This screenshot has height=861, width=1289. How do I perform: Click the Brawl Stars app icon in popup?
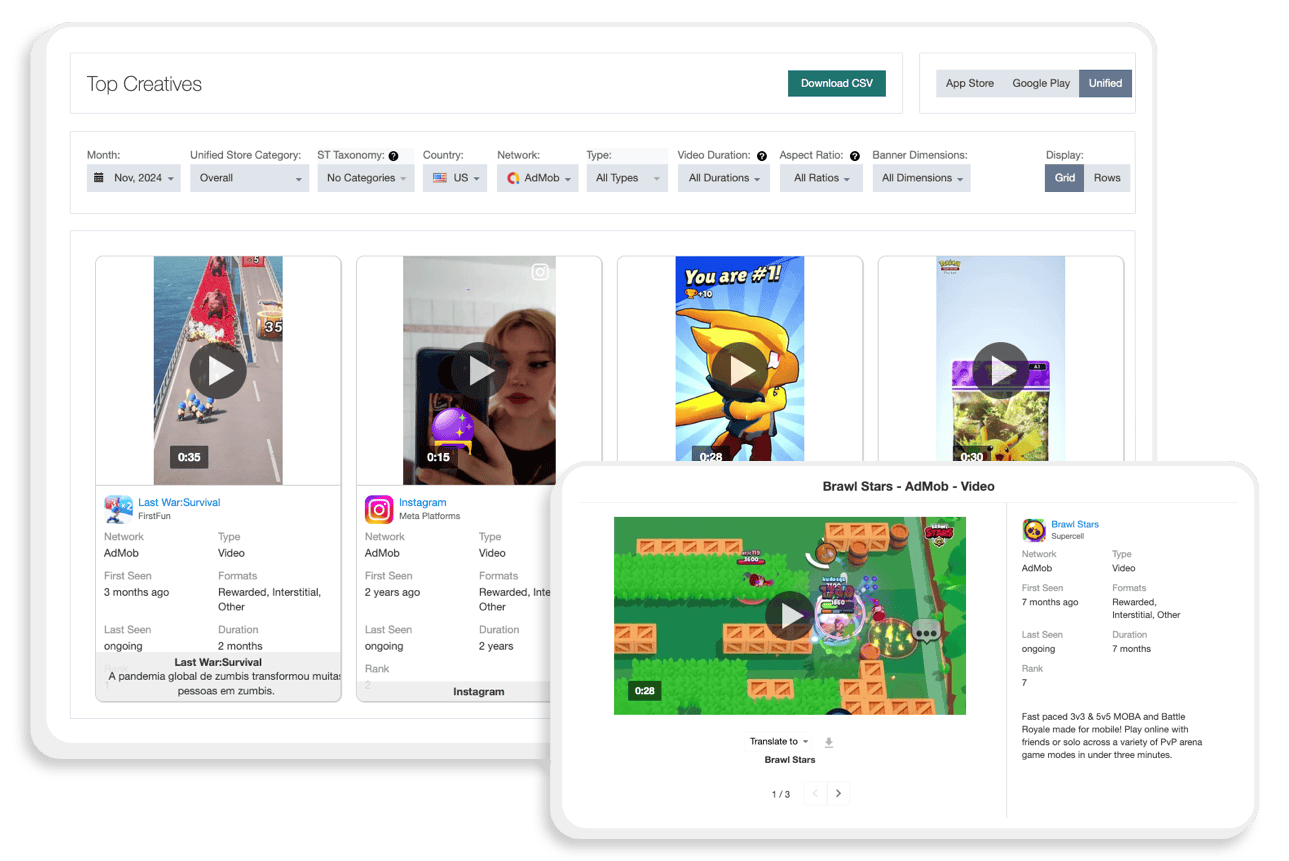(x=1034, y=530)
